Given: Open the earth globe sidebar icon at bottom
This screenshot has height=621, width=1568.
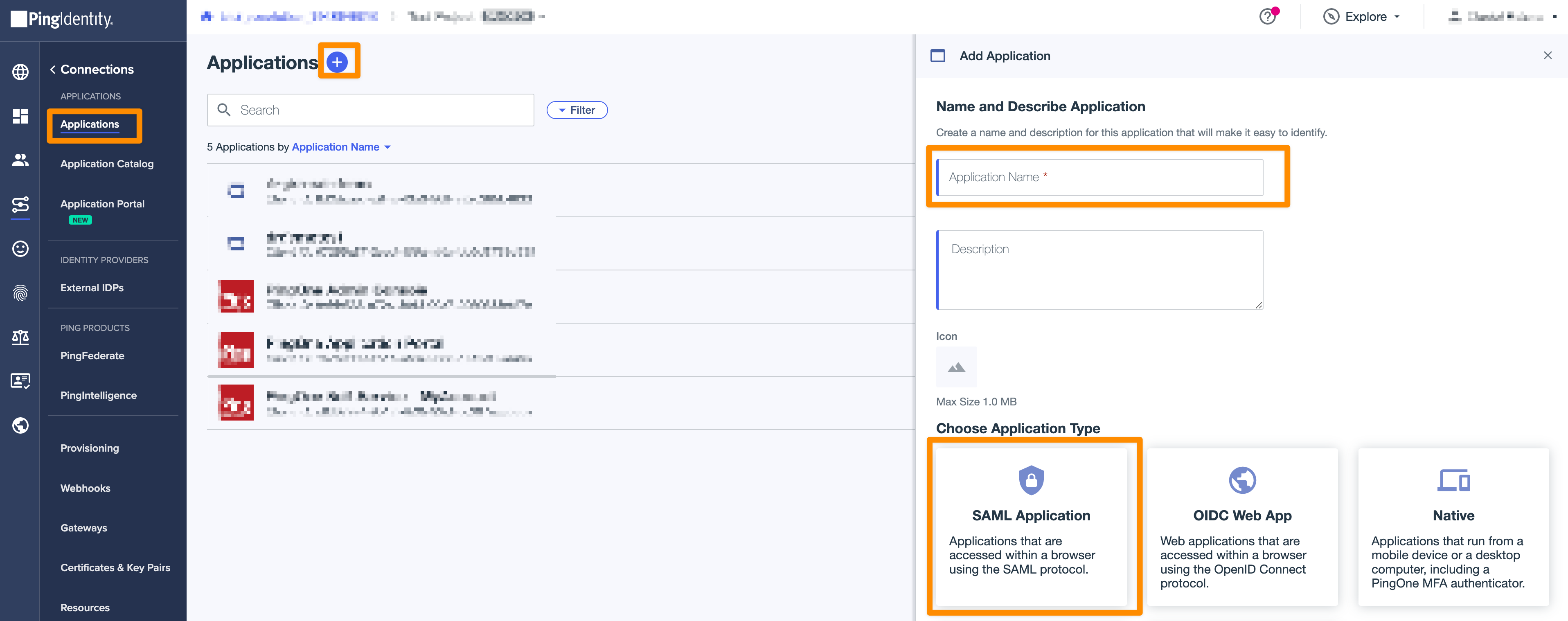Looking at the screenshot, I should tap(20, 425).
